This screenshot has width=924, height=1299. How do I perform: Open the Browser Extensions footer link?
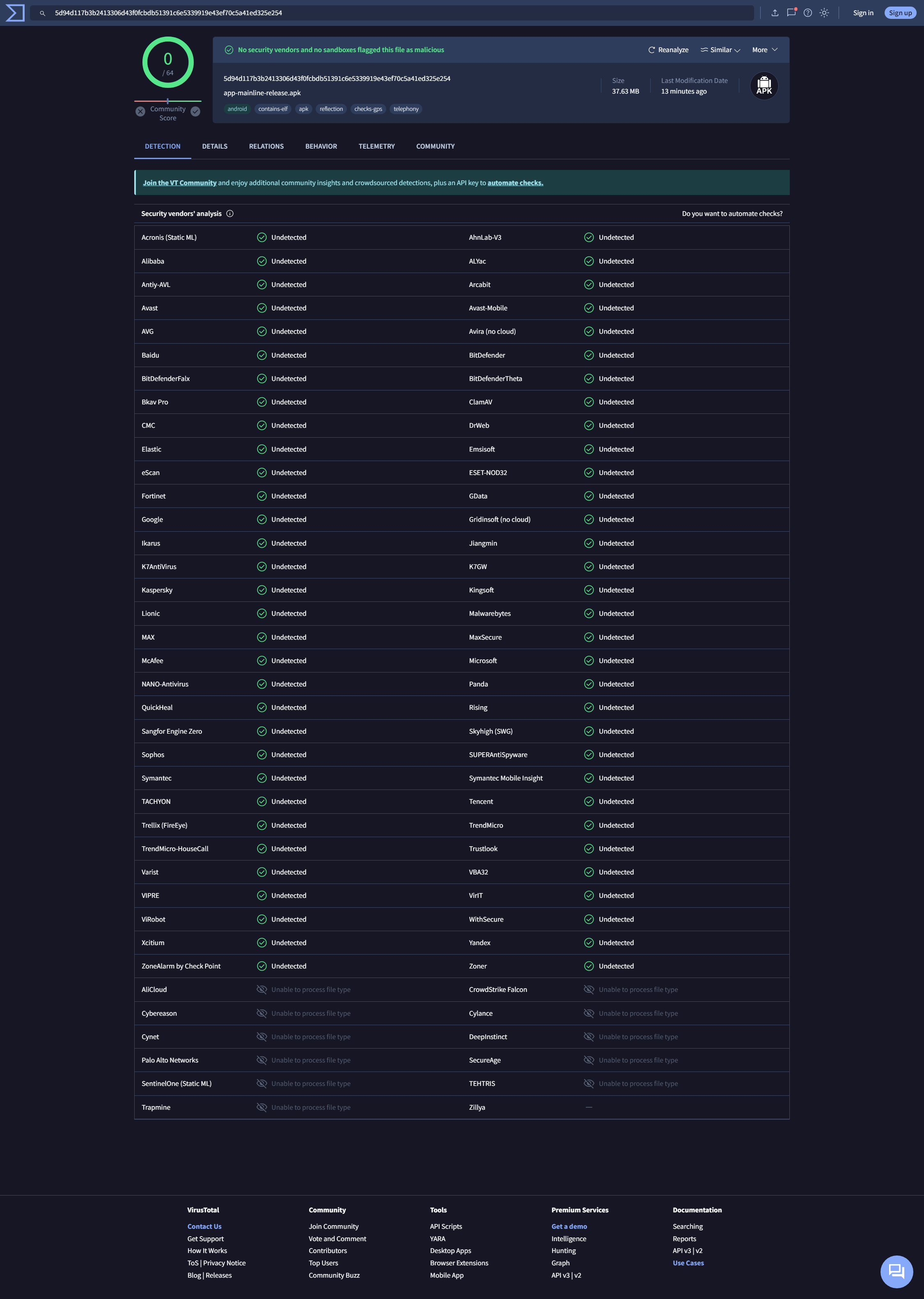point(459,1262)
